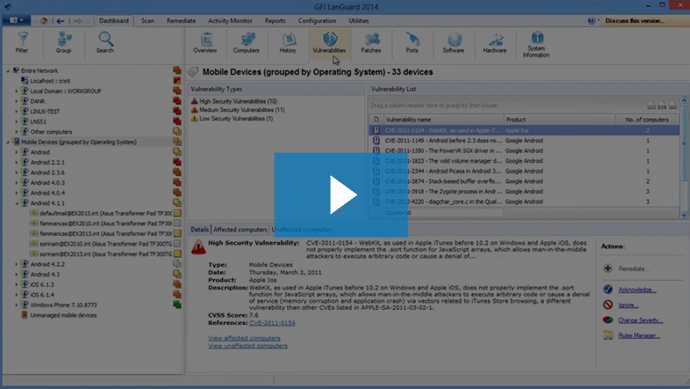
Task: Click the Ignore link
Action: click(628, 305)
